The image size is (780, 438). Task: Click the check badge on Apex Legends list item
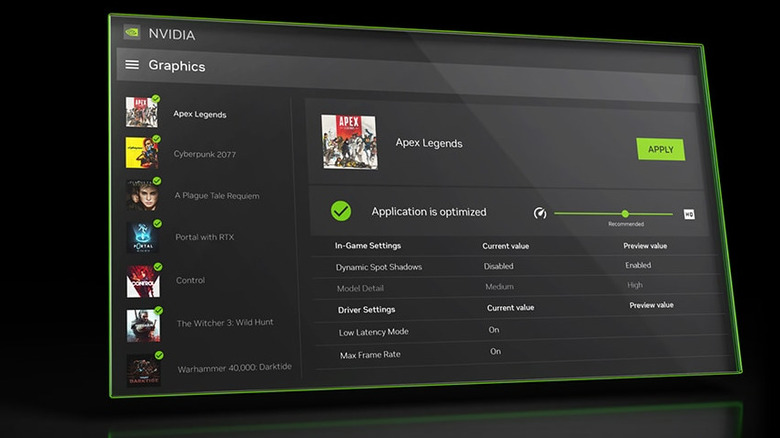[156, 99]
